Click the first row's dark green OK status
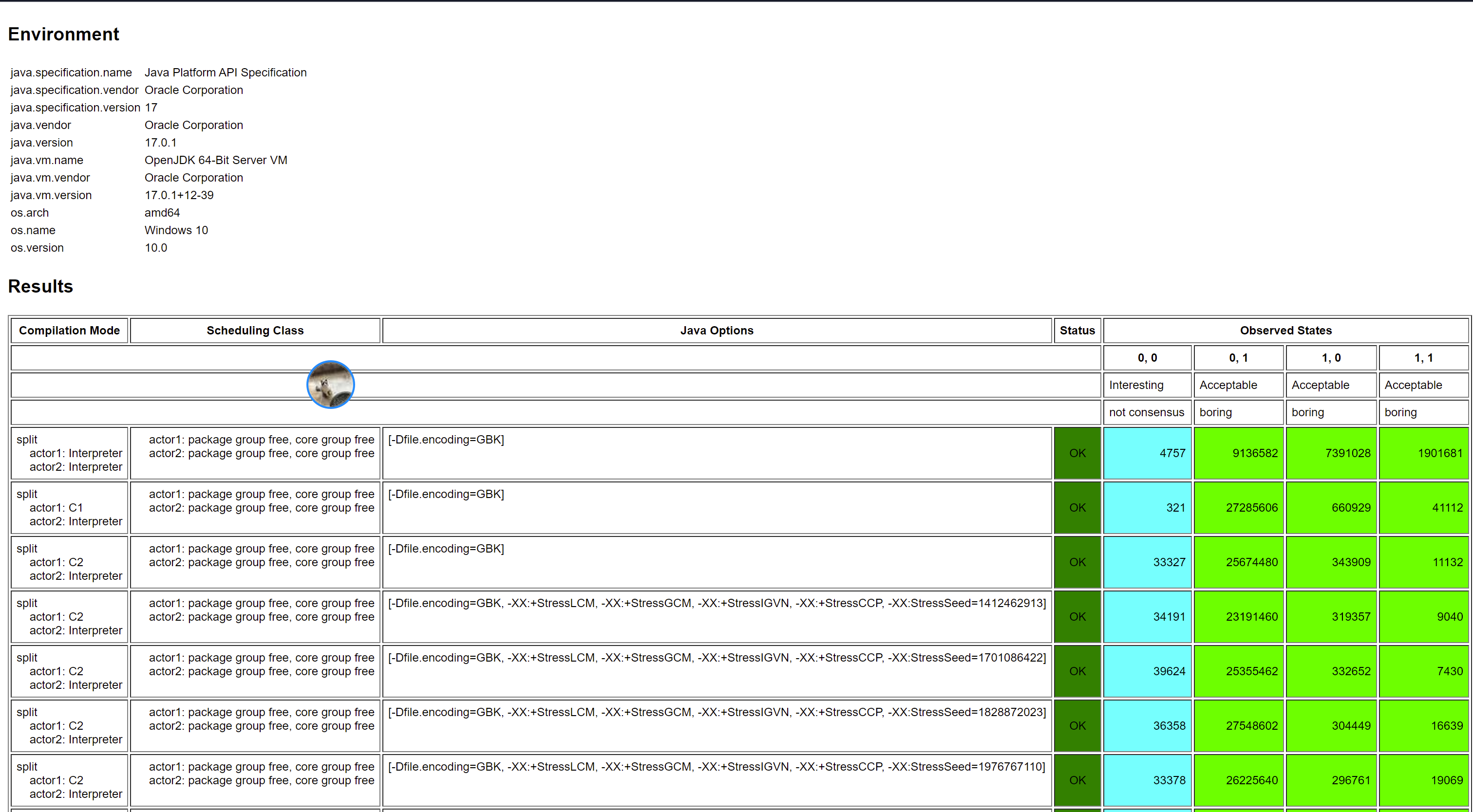 click(x=1077, y=453)
